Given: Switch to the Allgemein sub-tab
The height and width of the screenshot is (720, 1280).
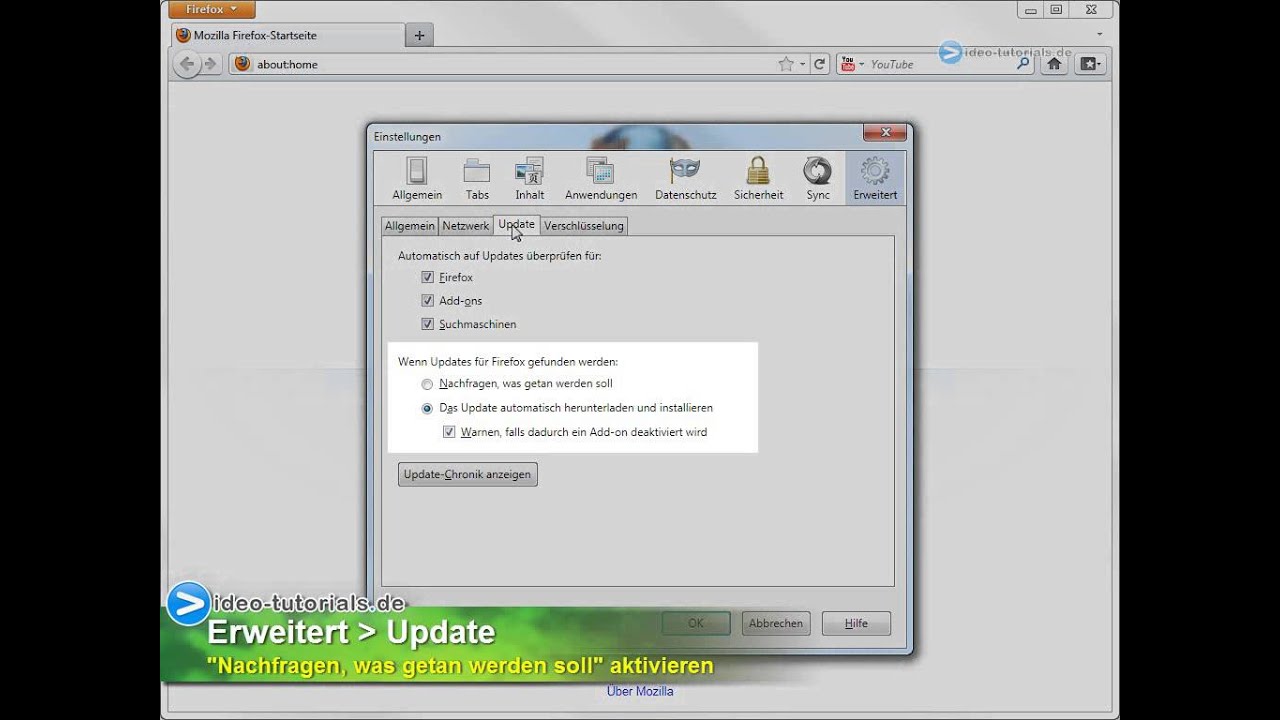Looking at the screenshot, I should click(410, 226).
